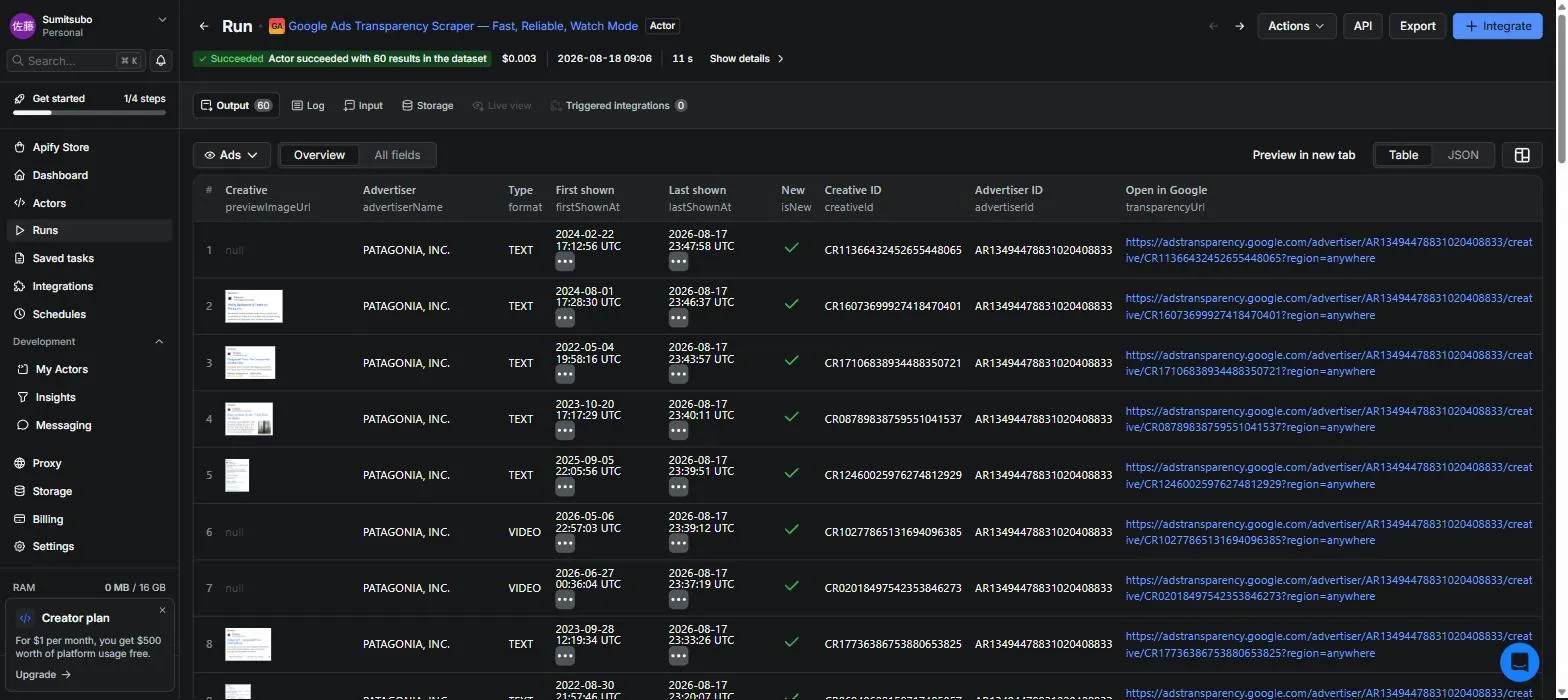
Task: Open Billing in the sidebar
Action: click(x=47, y=519)
